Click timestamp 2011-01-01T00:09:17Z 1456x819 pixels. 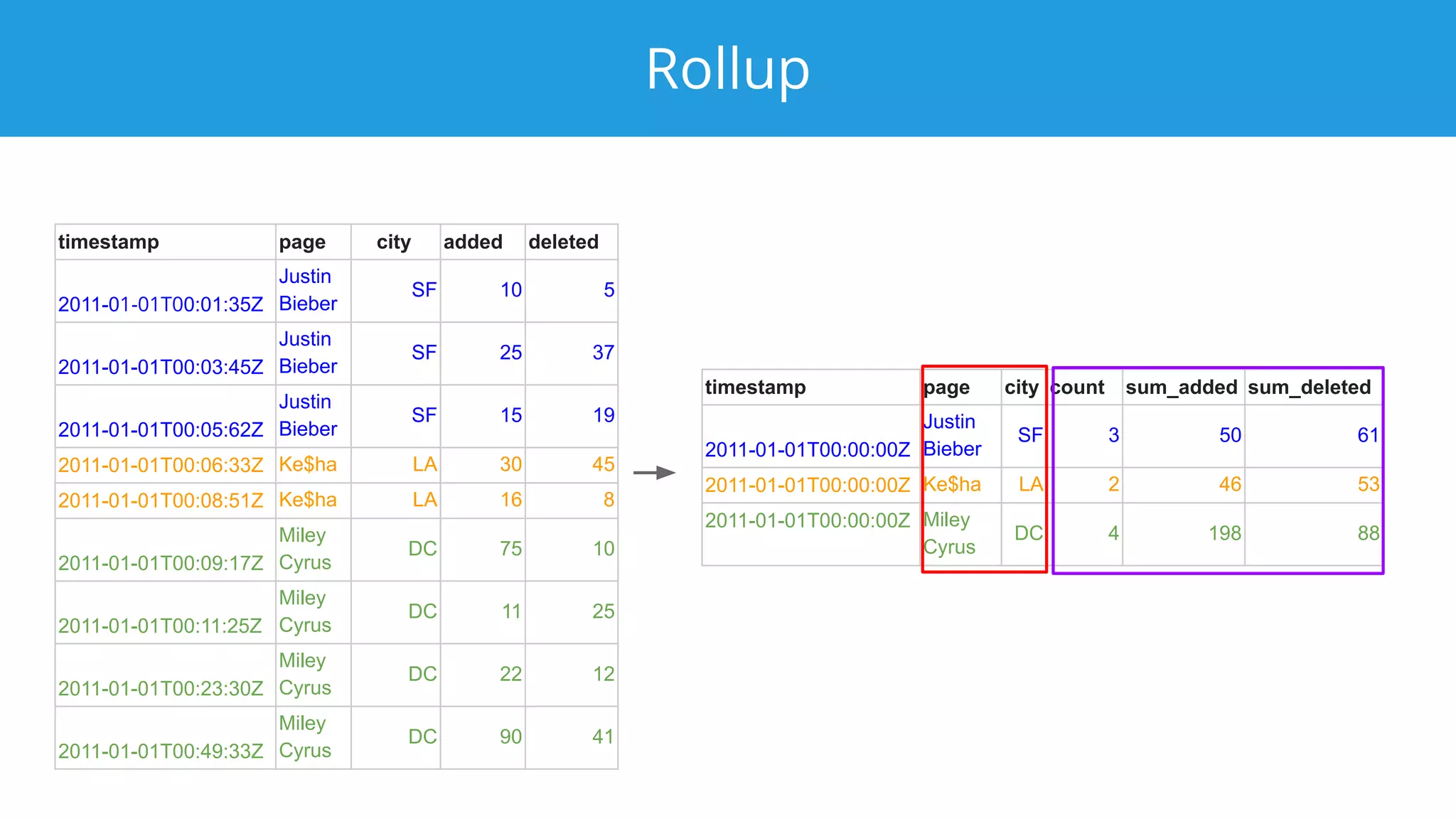[161, 563]
